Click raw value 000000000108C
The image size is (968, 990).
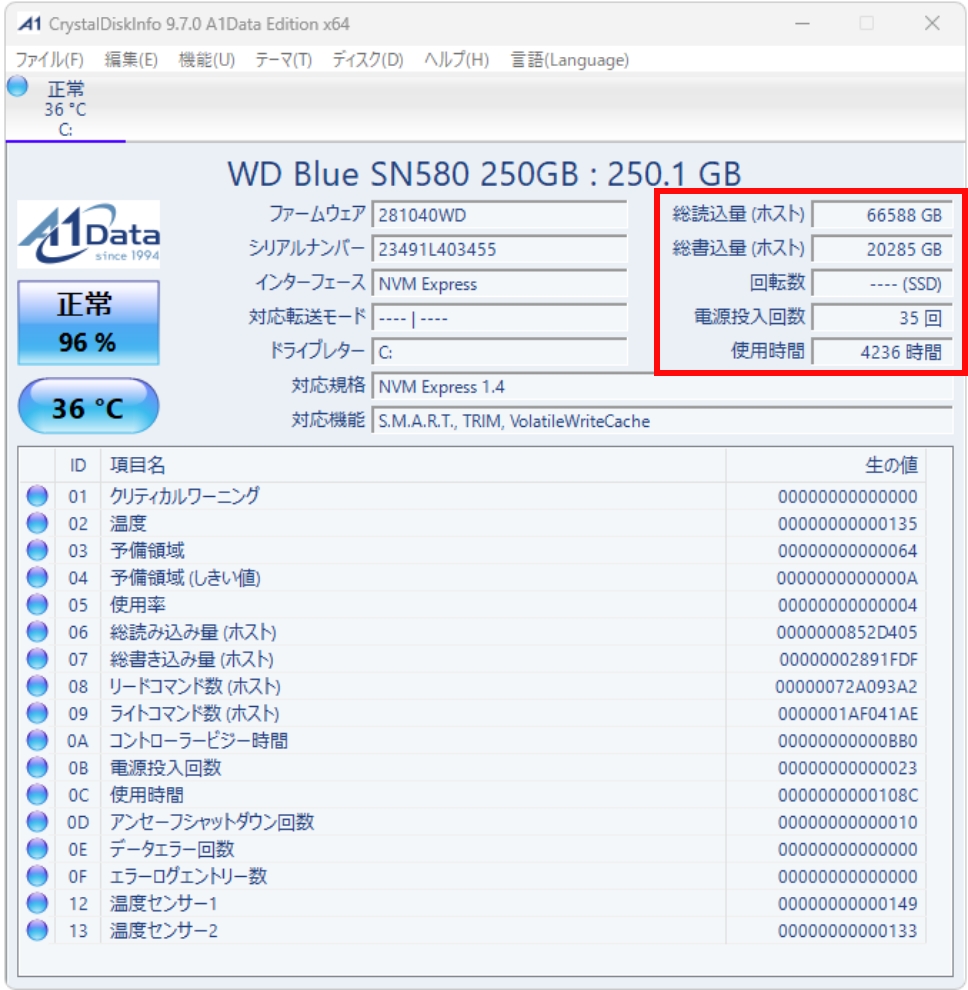[x=847, y=795]
